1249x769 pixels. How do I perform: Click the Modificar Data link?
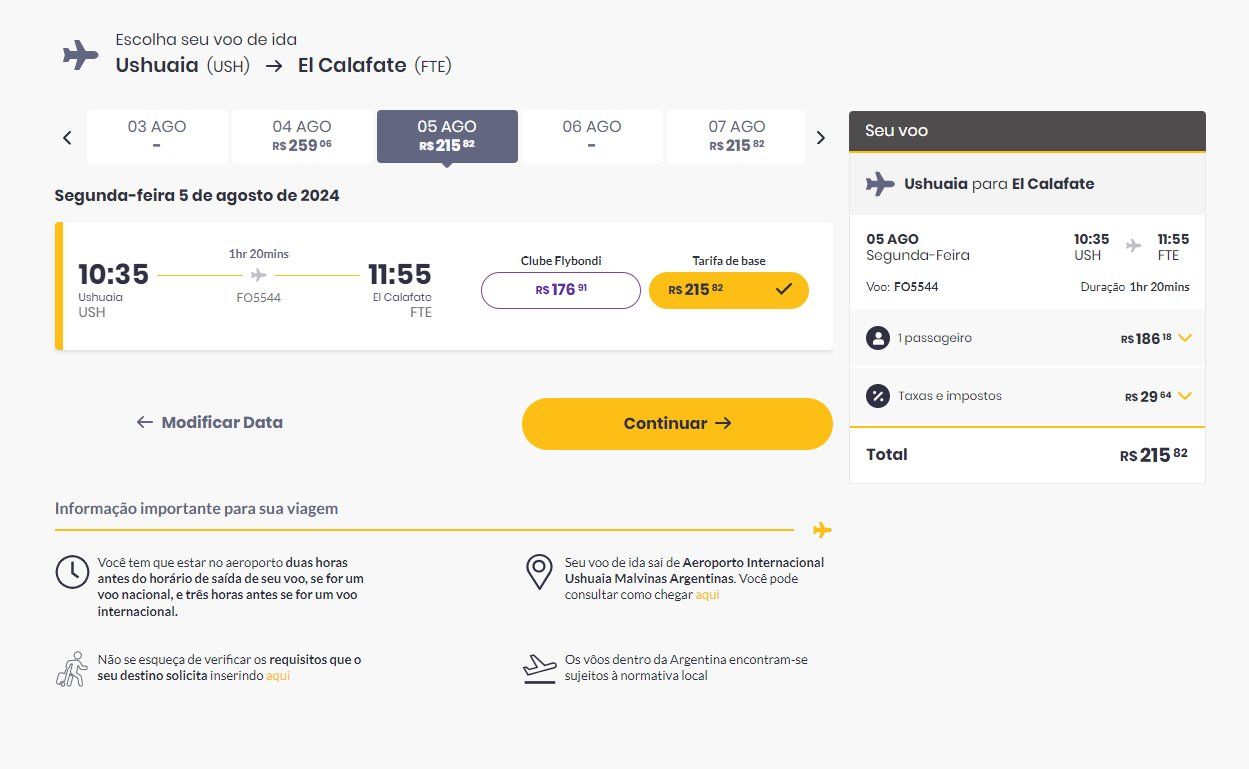coord(210,422)
